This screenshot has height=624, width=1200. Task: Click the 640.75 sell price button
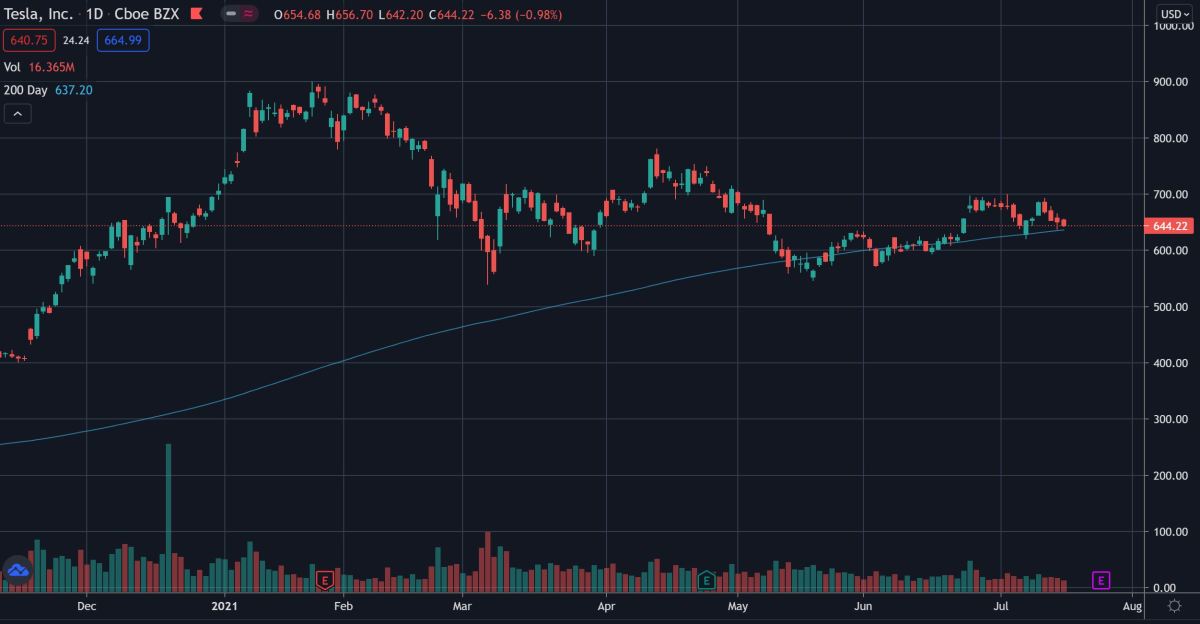point(31,40)
